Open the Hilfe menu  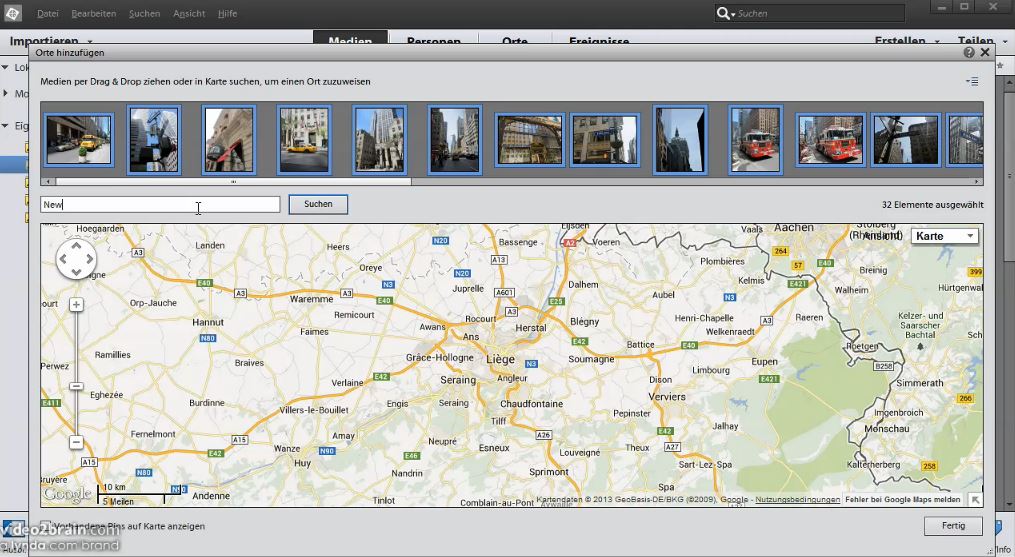tap(227, 14)
